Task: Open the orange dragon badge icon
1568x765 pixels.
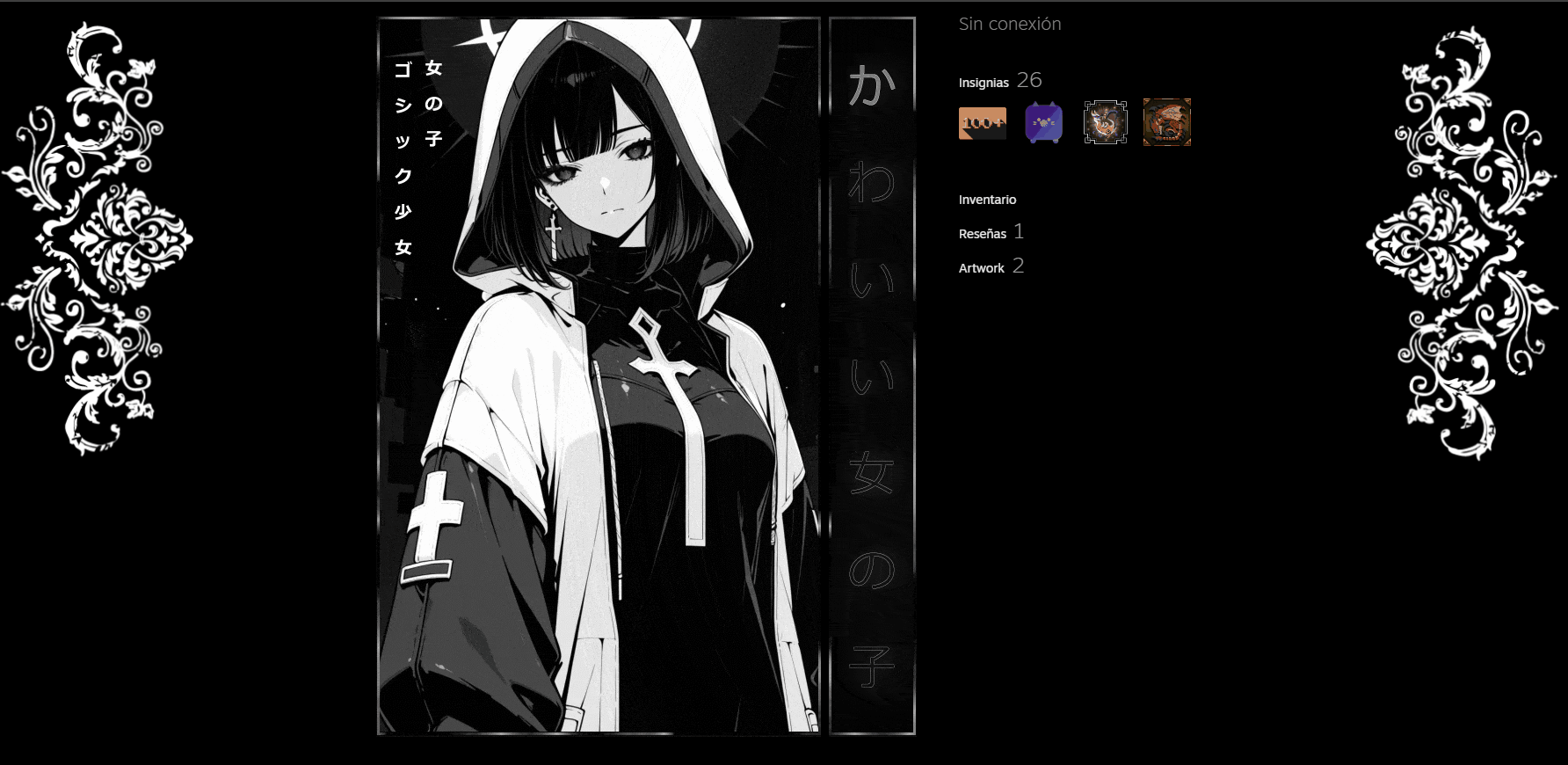Action: point(1167,122)
